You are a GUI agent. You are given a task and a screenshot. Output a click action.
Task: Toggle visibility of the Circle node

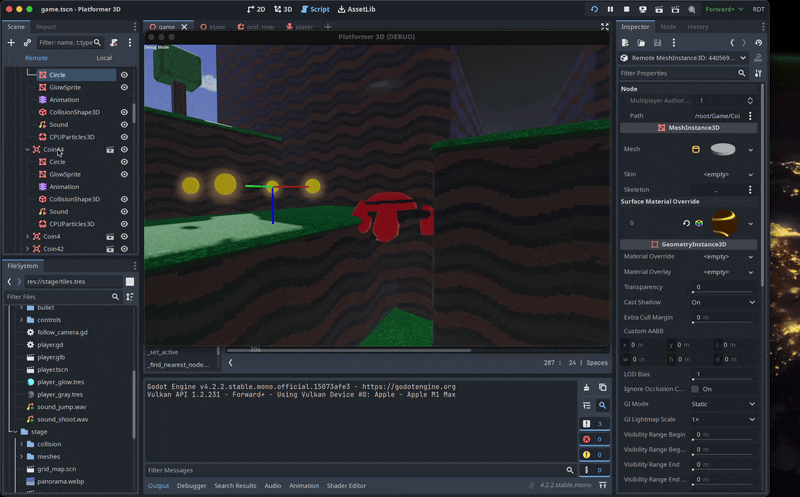point(124,75)
